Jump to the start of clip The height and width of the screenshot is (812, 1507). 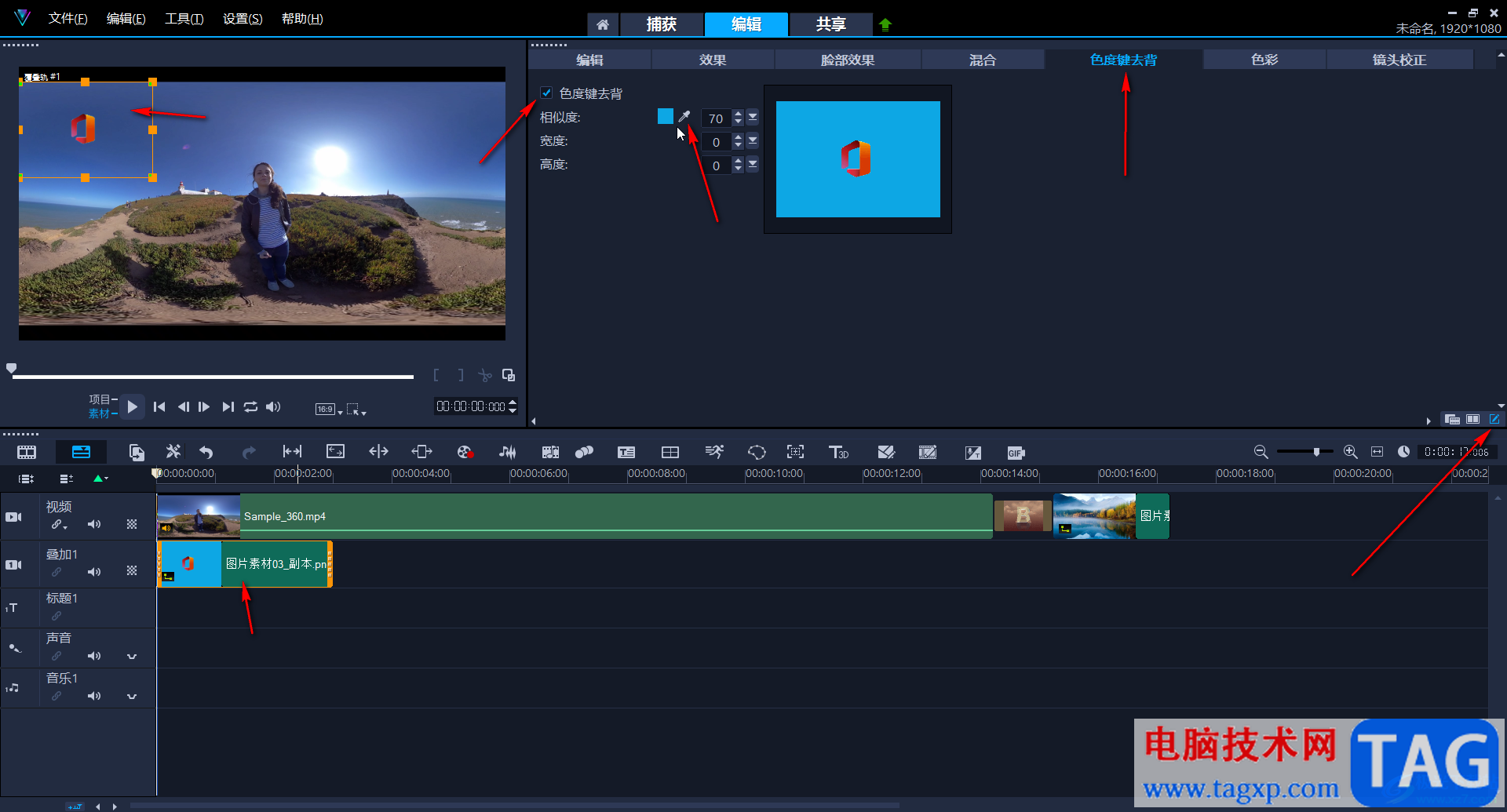(159, 406)
